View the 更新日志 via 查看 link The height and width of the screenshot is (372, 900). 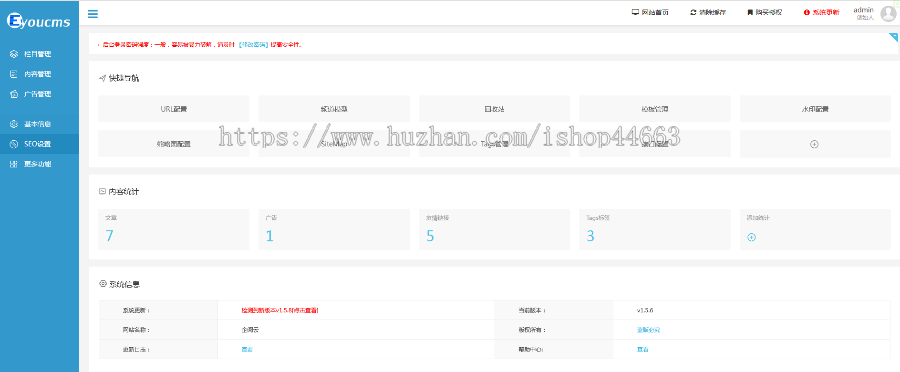[x=247, y=349]
